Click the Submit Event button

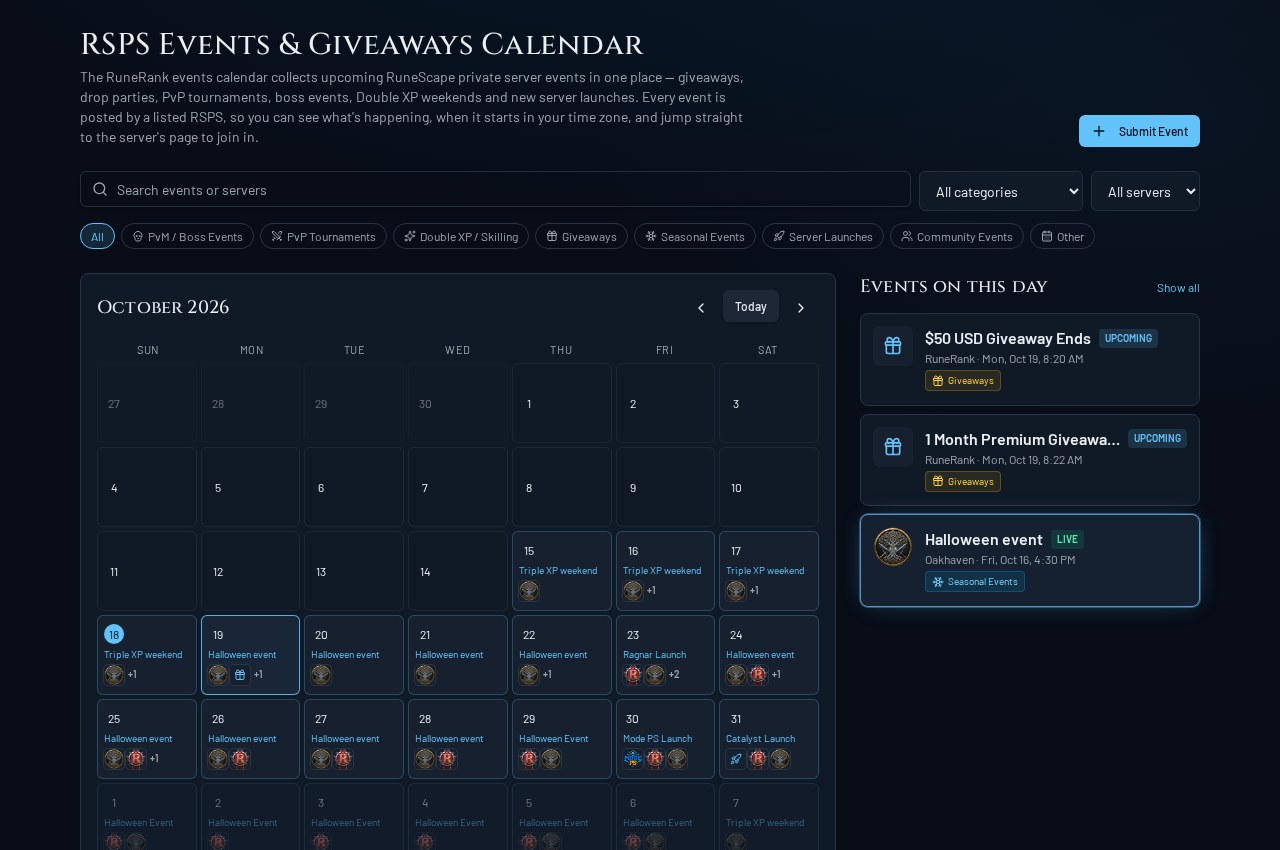coord(1139,131)
